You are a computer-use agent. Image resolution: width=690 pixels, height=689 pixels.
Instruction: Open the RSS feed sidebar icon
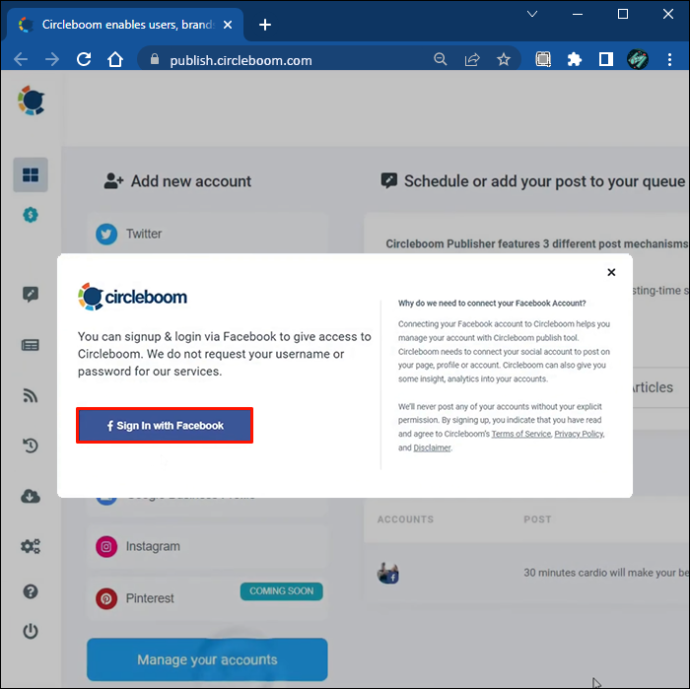coord(30,396)
